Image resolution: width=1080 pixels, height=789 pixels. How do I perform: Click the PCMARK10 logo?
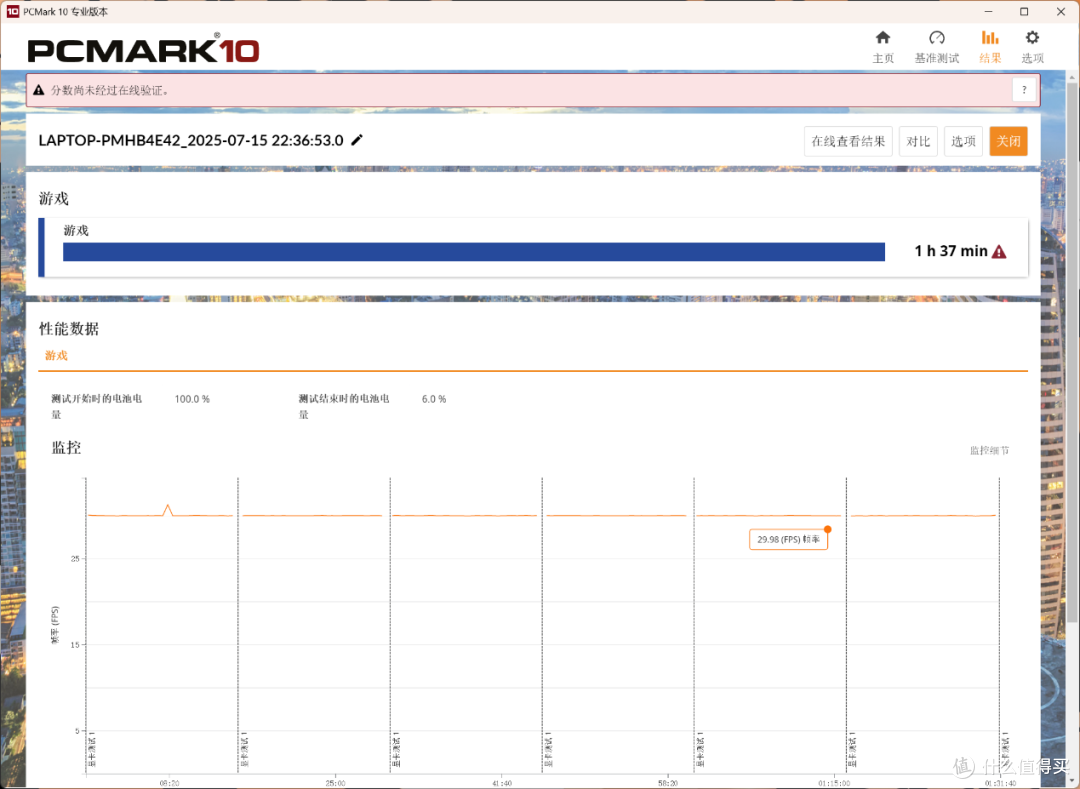143,50
